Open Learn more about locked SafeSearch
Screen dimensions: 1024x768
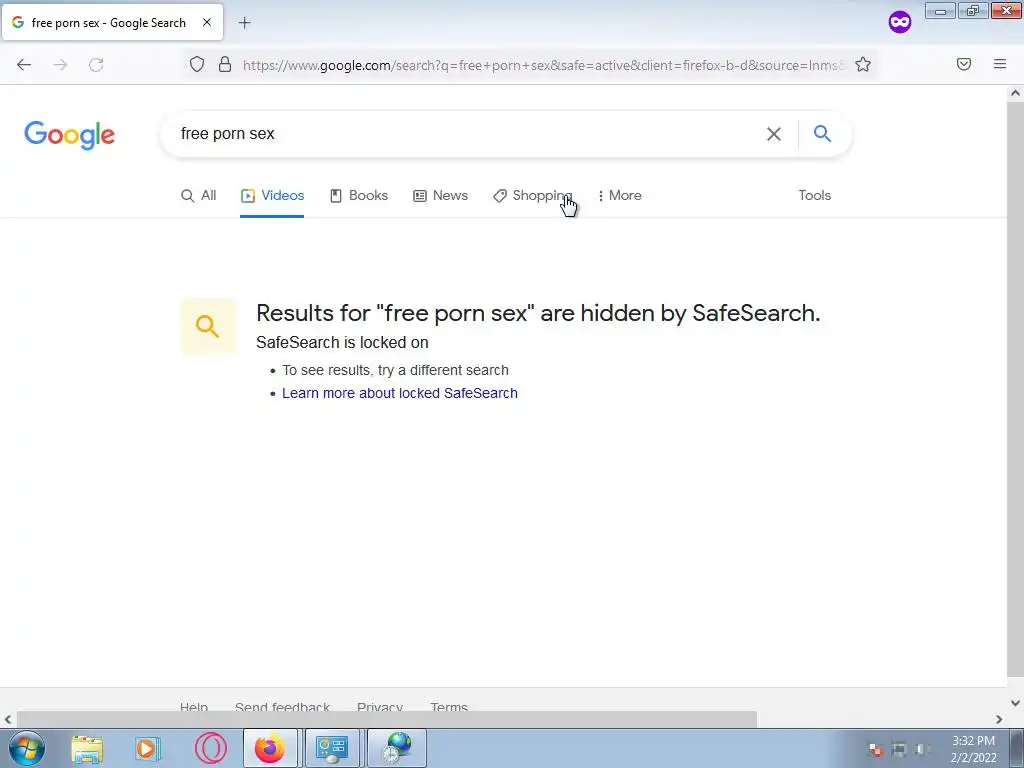pyautogui.click(x=400, y=393)
